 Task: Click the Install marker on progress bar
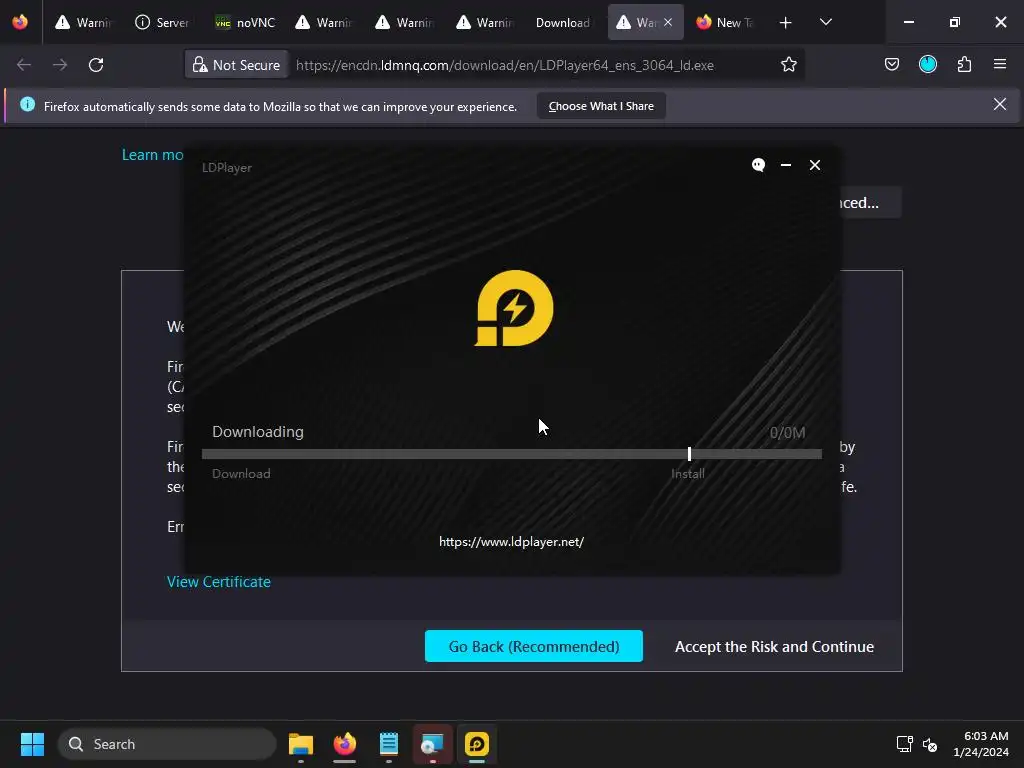click(689, 454)
